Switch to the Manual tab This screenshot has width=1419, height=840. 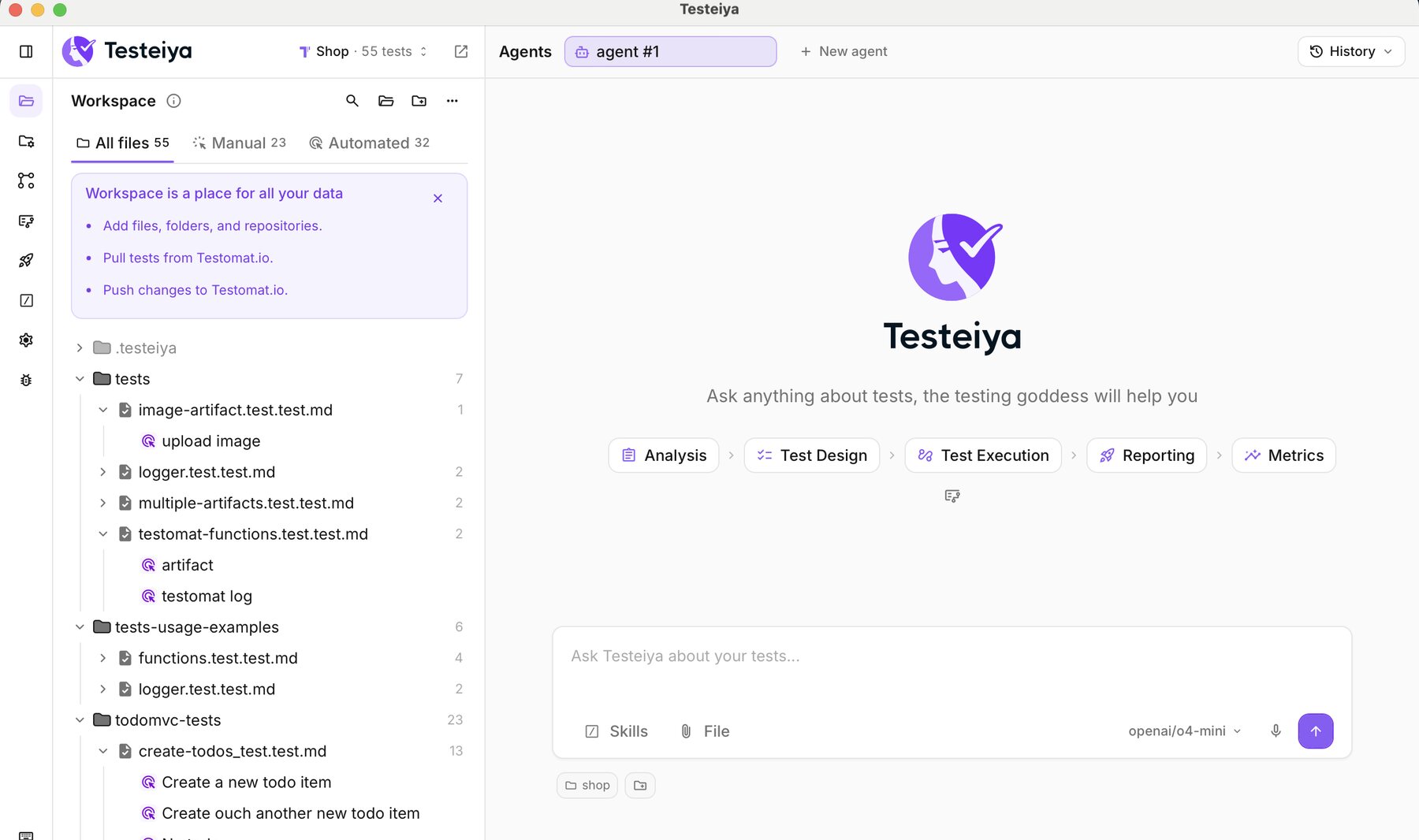(239, 143)
